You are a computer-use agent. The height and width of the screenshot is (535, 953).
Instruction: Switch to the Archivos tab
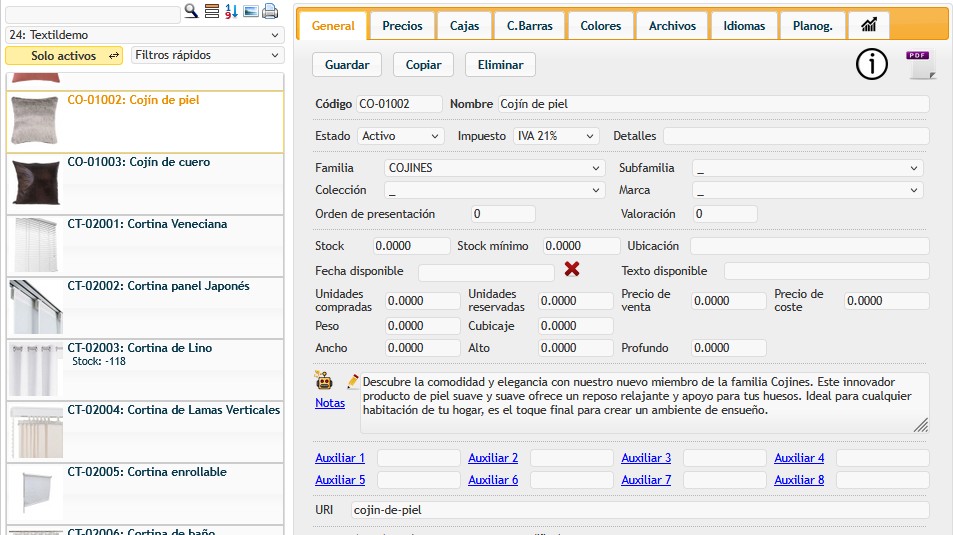pyautogui.click(x=672, y=26)
